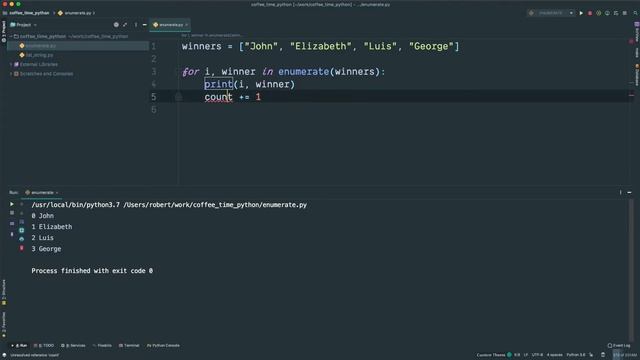Close the enumerate.py editor tab
Screen dimensions: 640x360
[x=187, y=25]
